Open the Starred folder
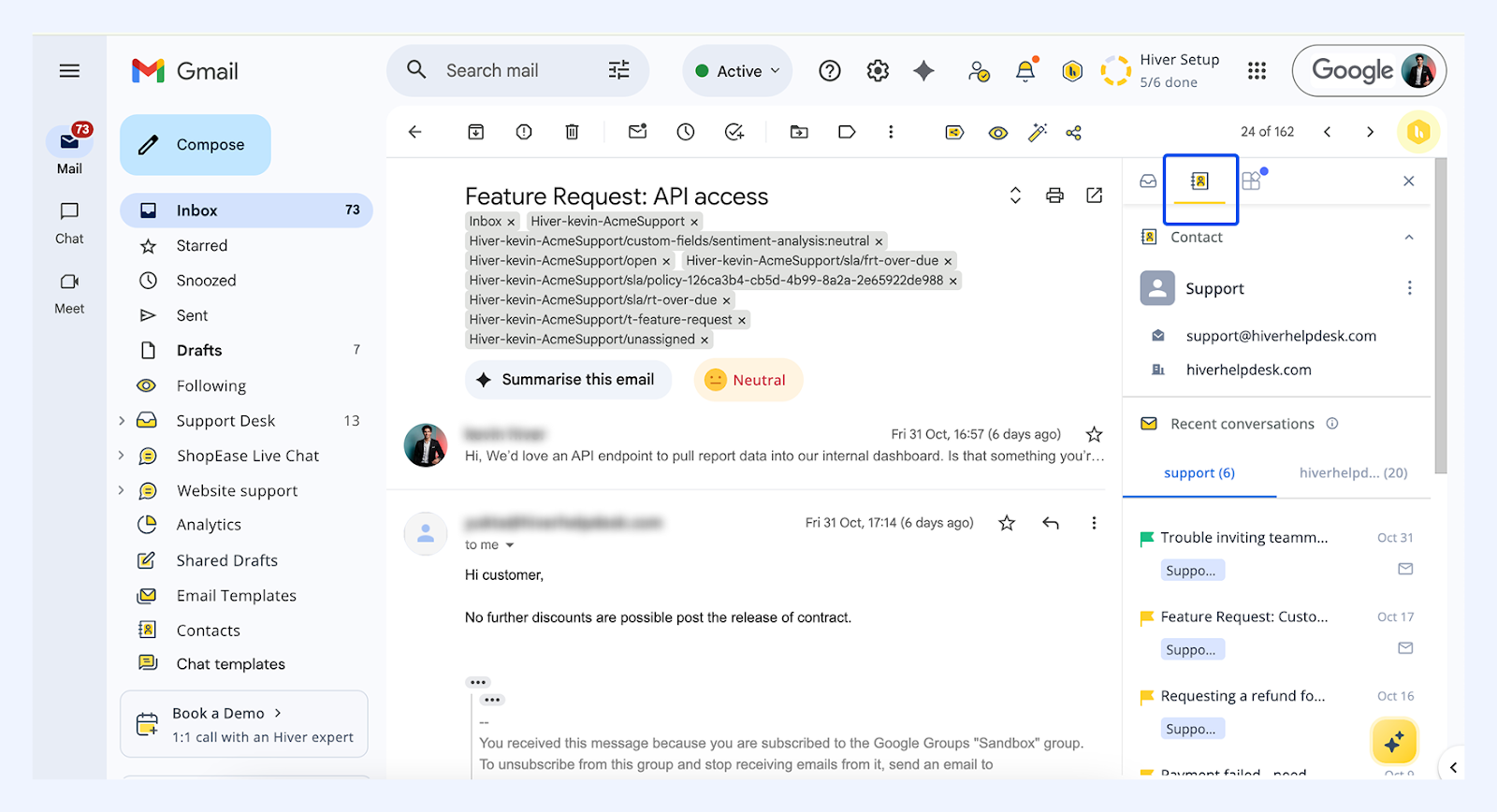This screenshot has height=812, width=1497. coord(246,246)
